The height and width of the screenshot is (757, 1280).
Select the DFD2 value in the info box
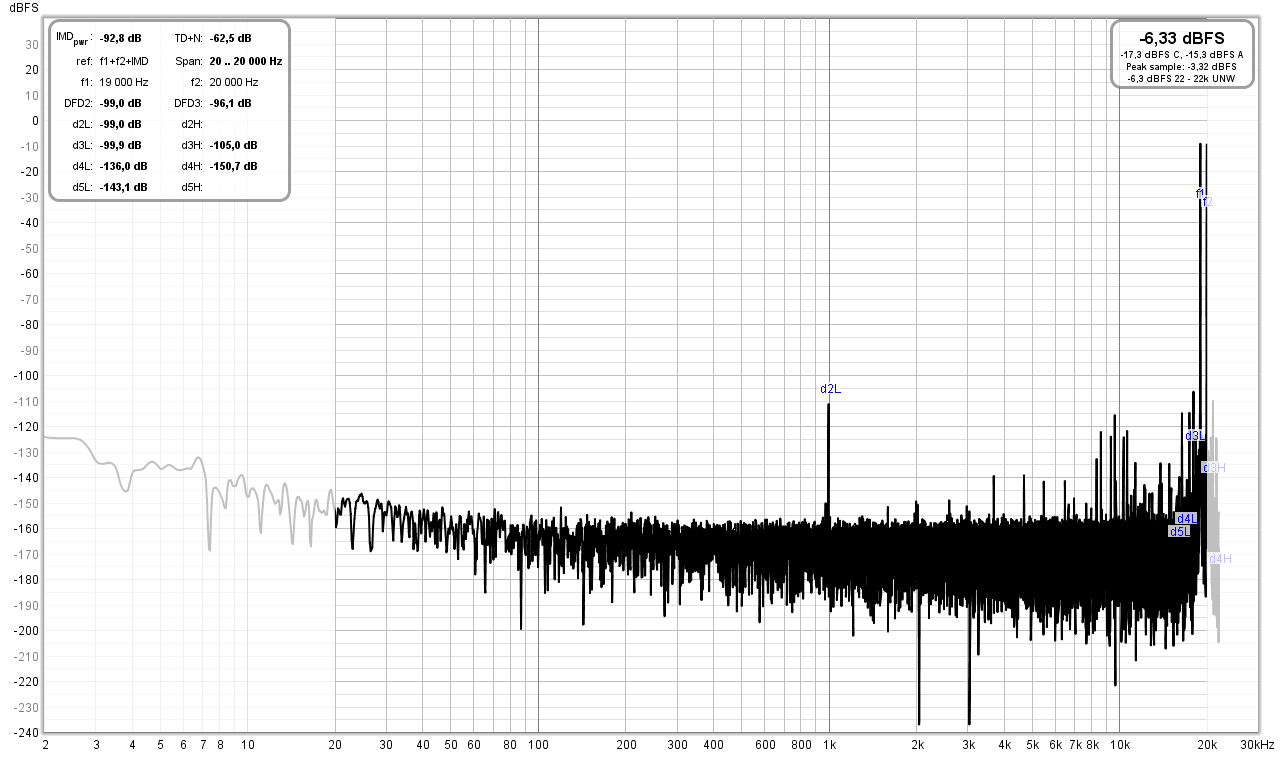[120, 103]
